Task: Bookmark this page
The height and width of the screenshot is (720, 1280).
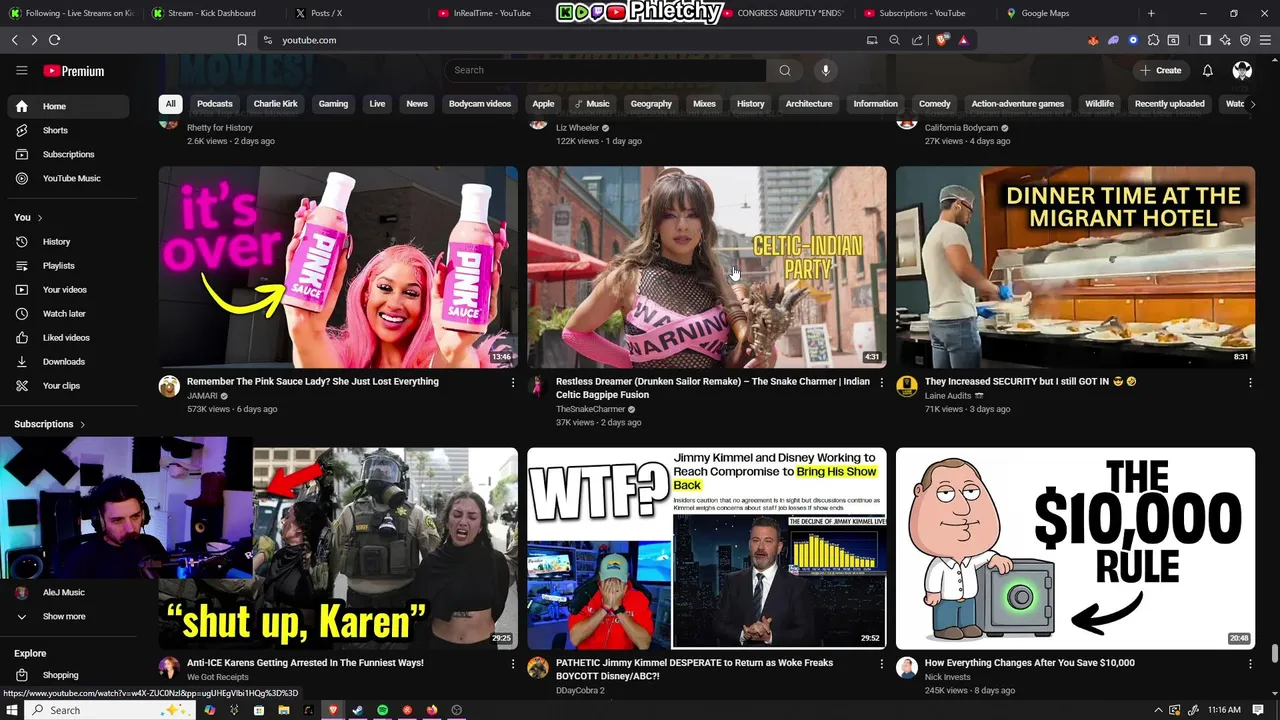Action: point(241,40)
